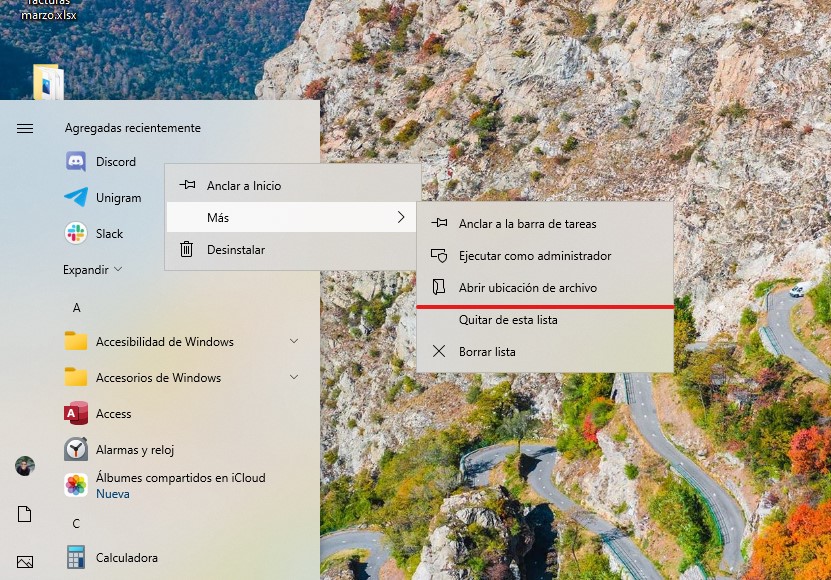The image size is (831, 580).
Task: Choose Ejecutar como administrador
Action: point(534,256)
